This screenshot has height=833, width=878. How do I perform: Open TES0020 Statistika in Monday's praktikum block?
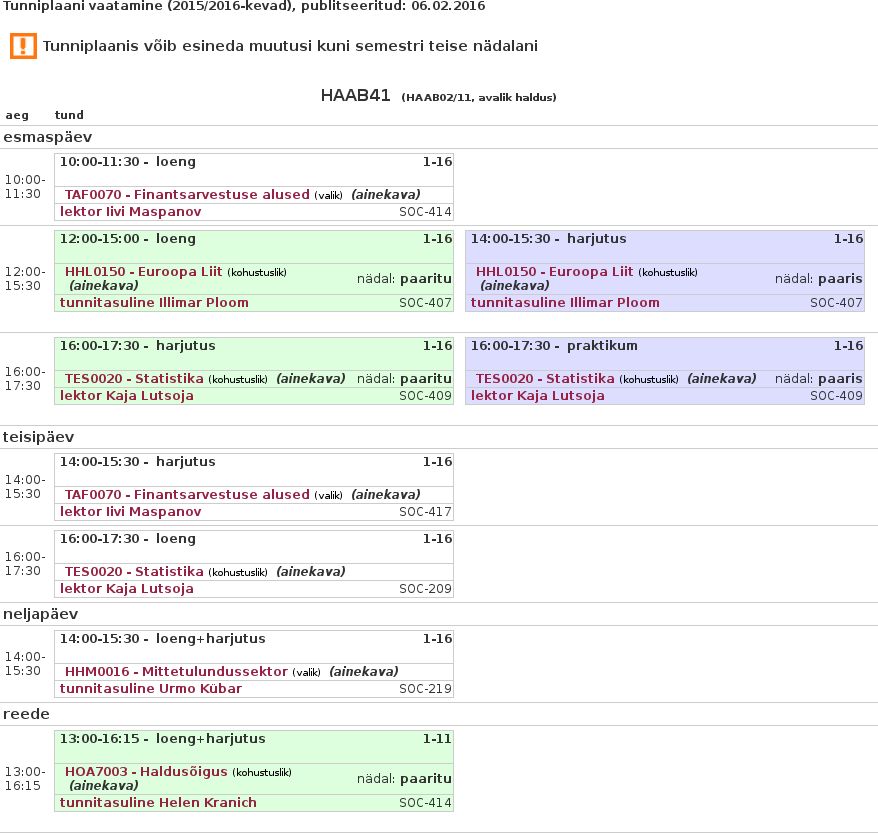[x=545, y=379]
